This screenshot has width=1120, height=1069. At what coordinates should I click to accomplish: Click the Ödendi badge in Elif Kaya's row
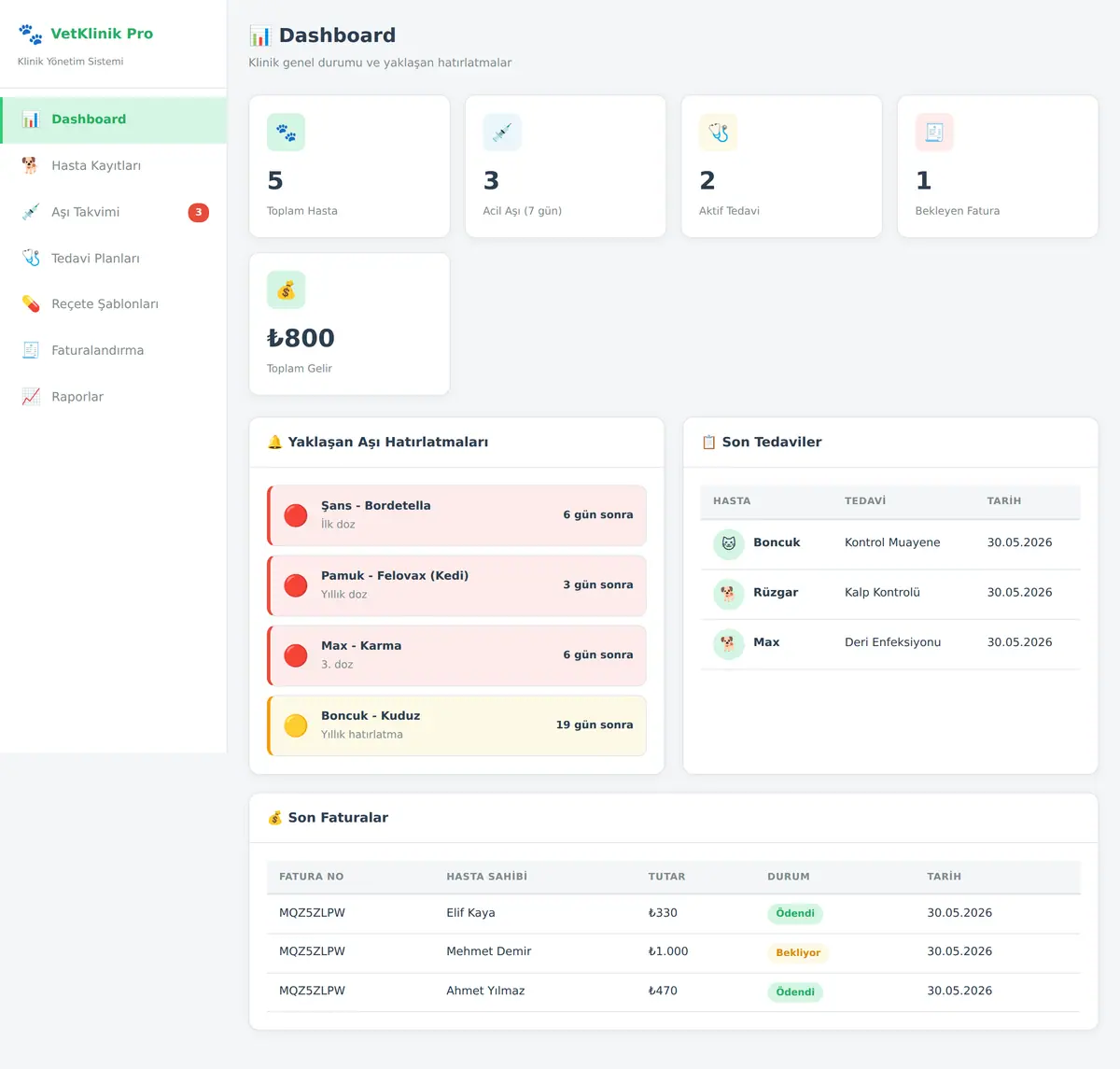(x=795, y=914)
